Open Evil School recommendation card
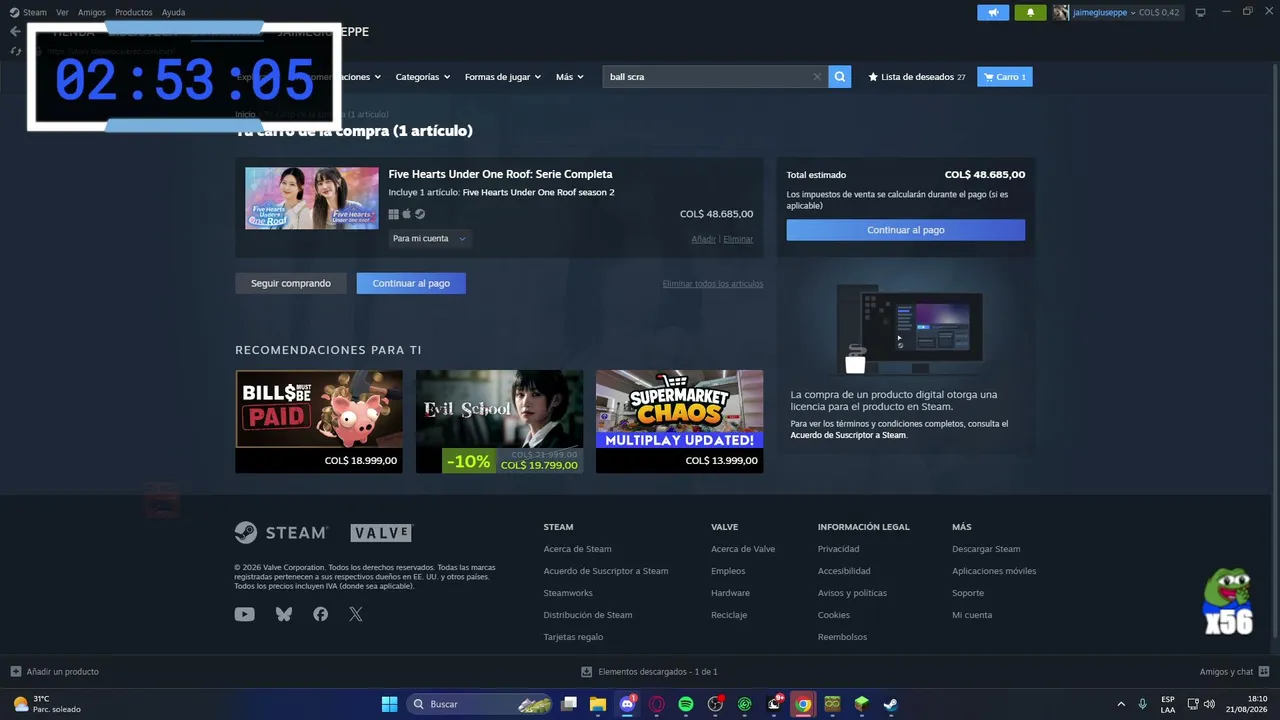Viewport: 1280px width, 720px height. click(x=499, y=421)
